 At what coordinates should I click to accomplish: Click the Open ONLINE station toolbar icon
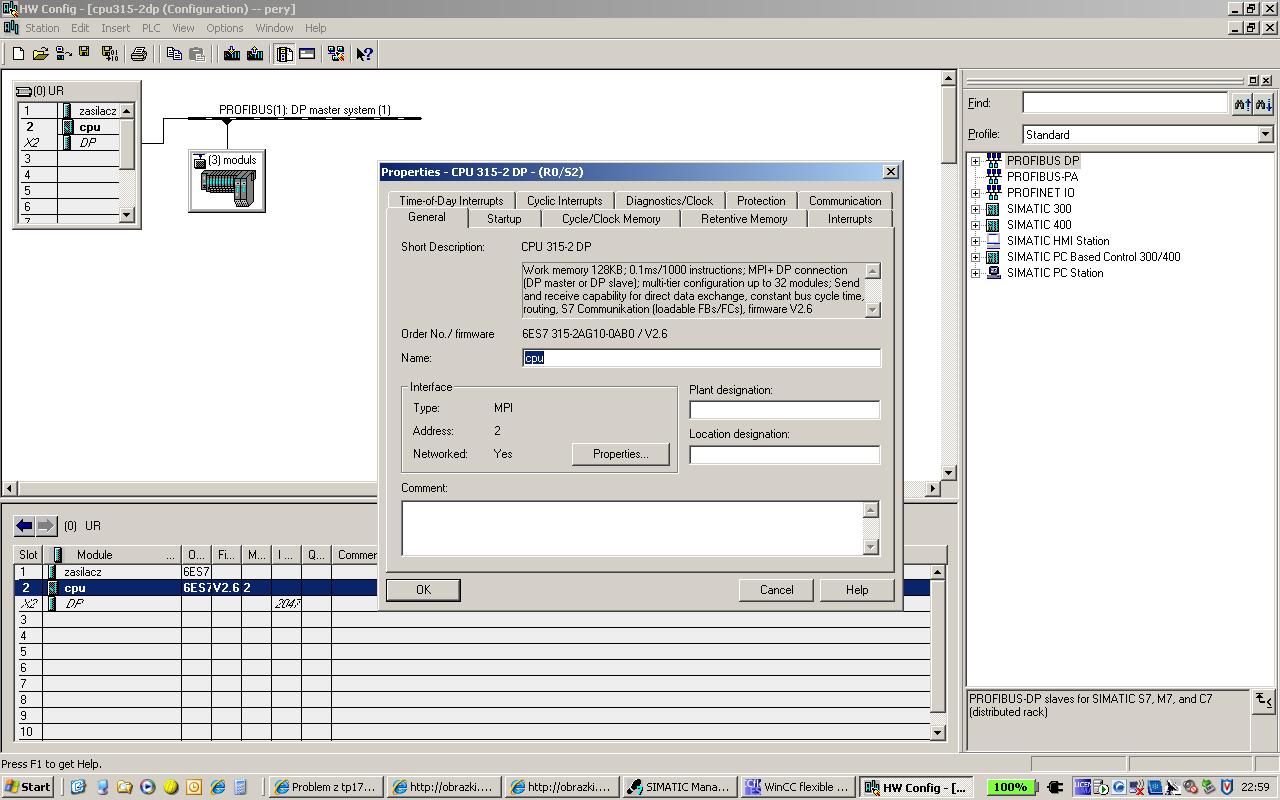coord(63,54)
